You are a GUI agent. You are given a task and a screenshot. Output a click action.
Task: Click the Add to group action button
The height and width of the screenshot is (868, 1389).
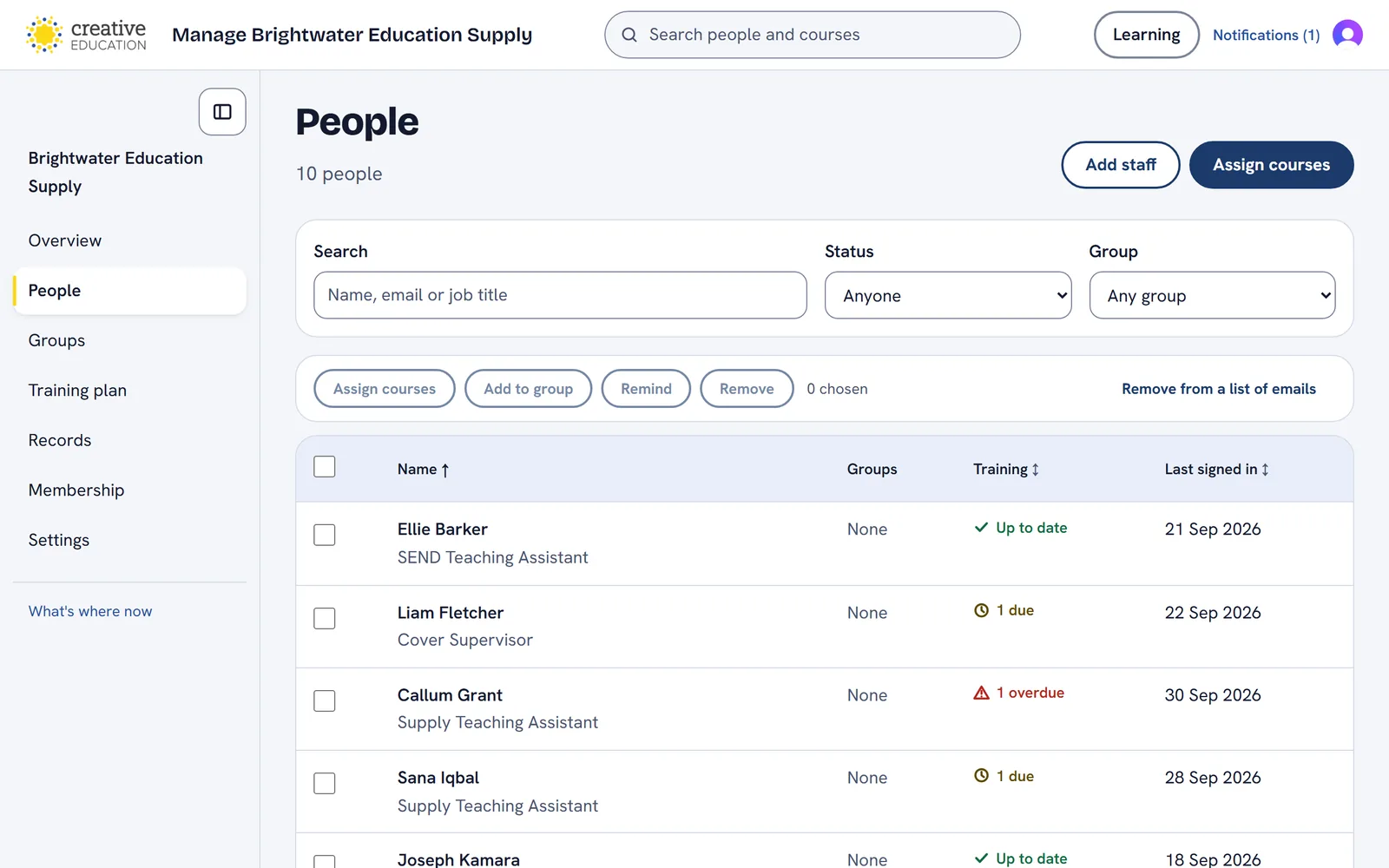point(529,389)
